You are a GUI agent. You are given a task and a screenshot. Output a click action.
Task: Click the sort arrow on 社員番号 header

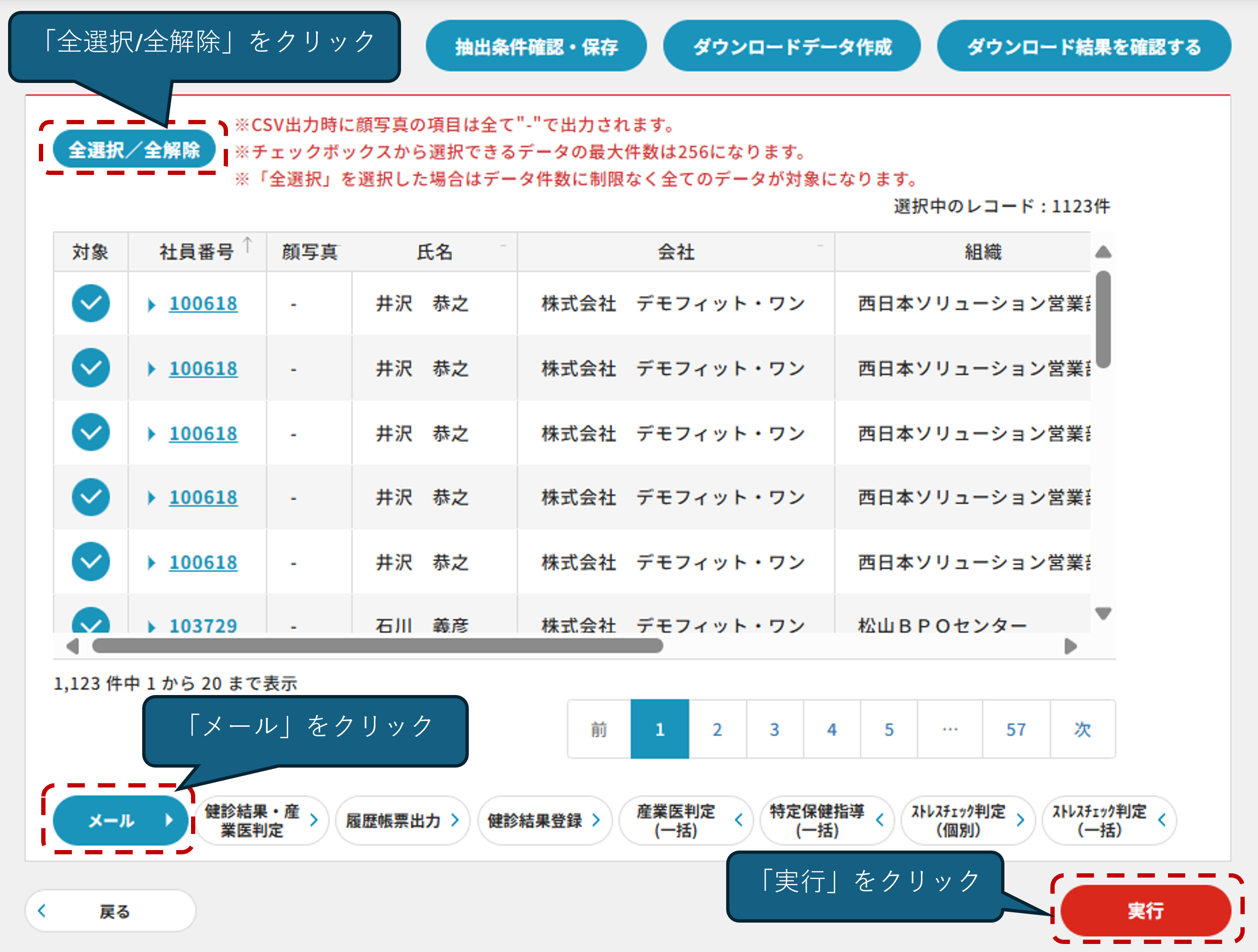click(x=247, y=245)
